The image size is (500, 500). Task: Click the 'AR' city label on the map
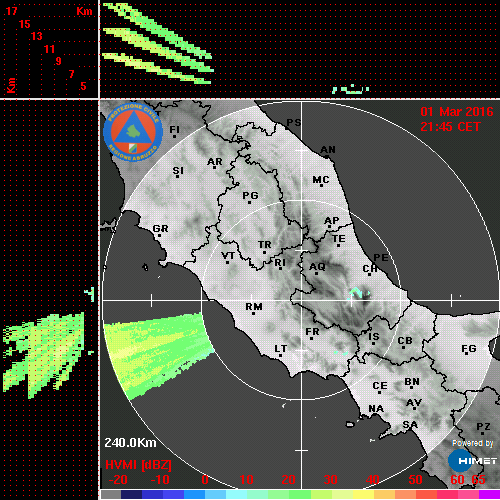(215, 162)
